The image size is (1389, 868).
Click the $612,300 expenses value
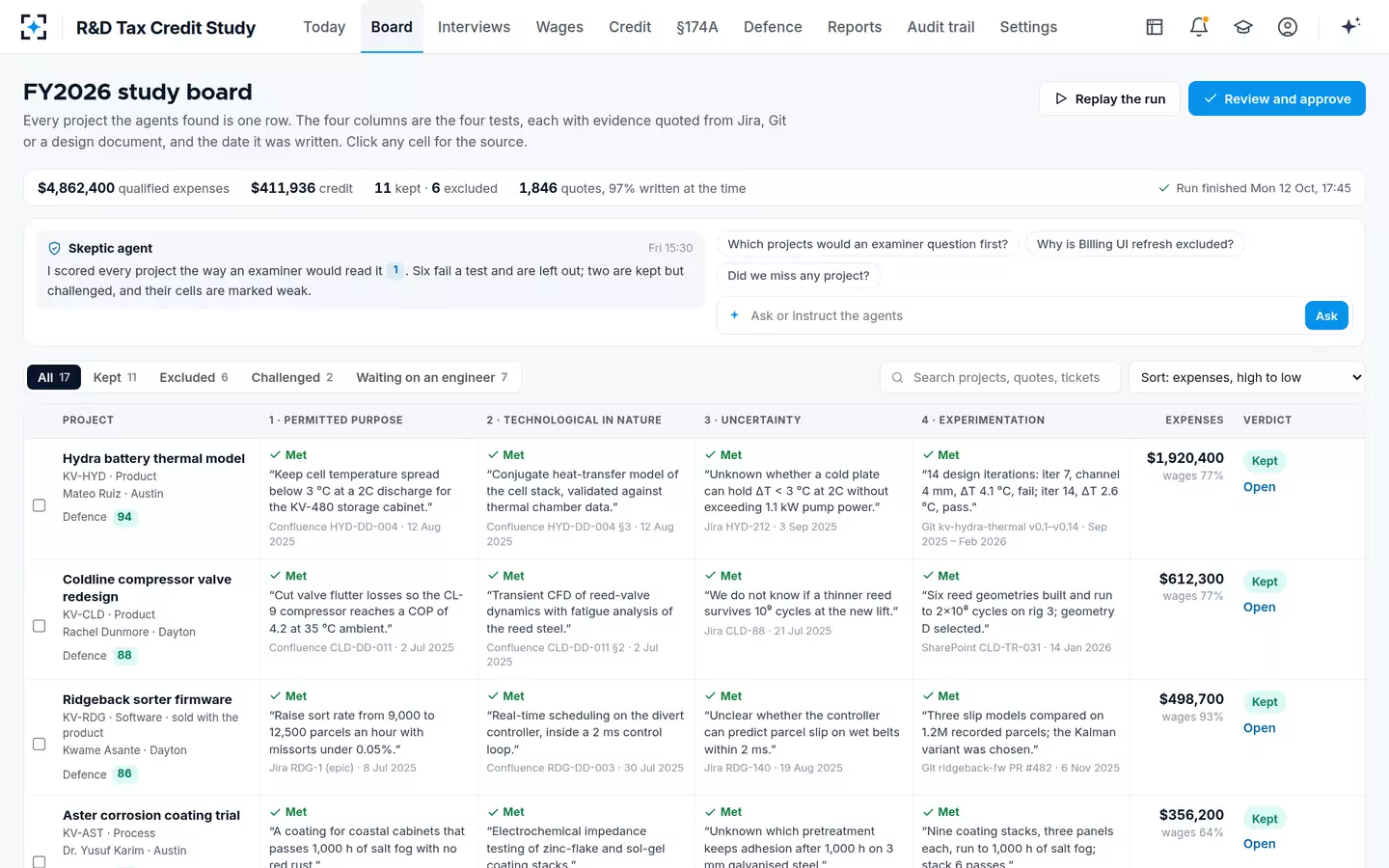(x=1191, y=579)
